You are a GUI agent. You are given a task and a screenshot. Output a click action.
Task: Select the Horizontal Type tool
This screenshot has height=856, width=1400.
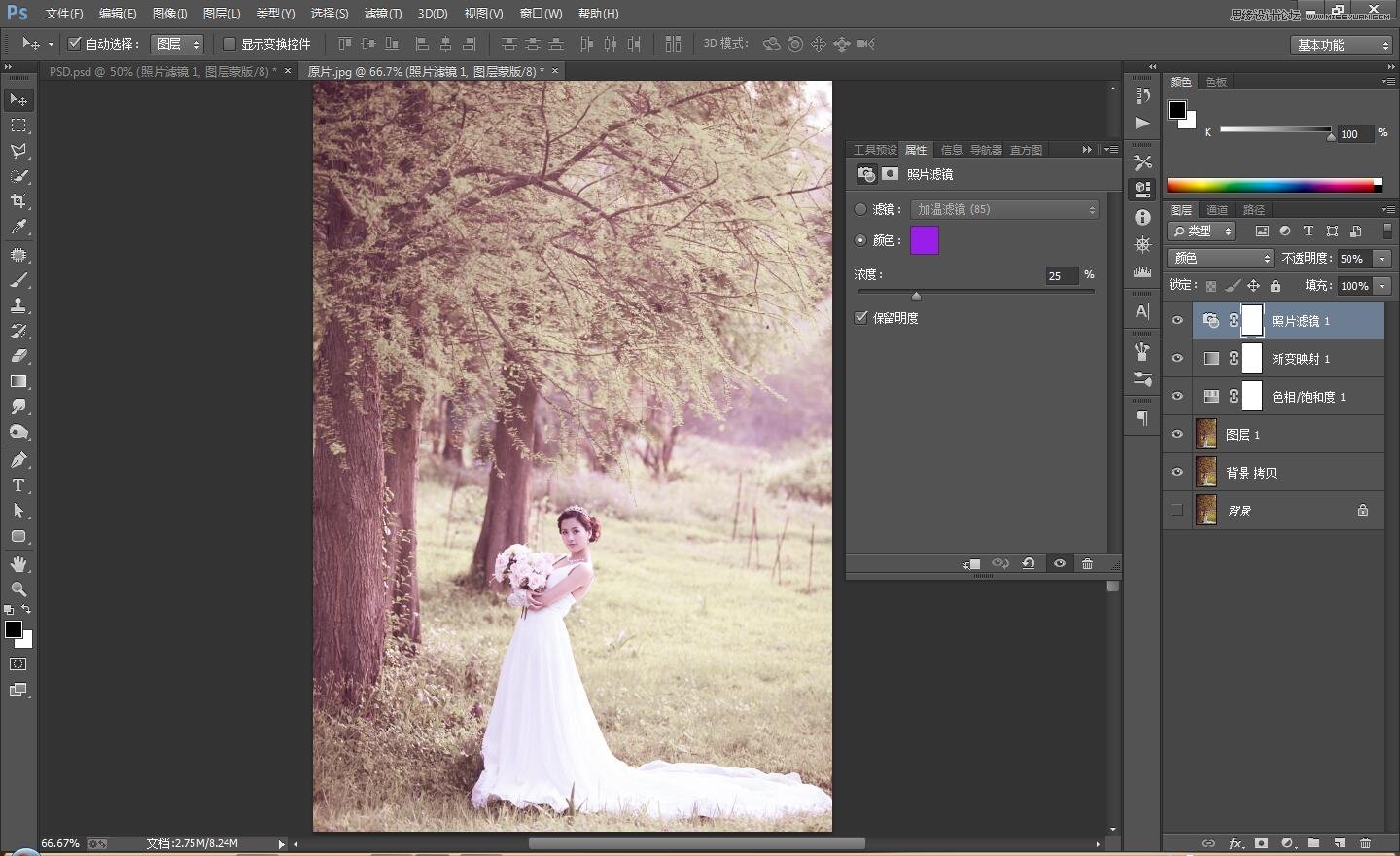(x=18, y=485)
